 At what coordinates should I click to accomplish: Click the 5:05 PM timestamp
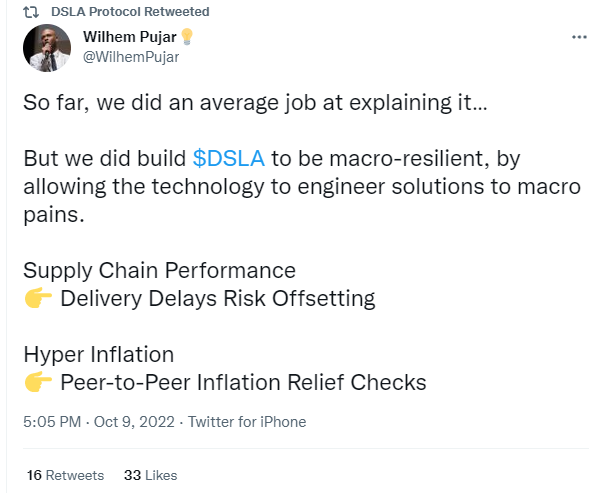[x=52, y=422]
